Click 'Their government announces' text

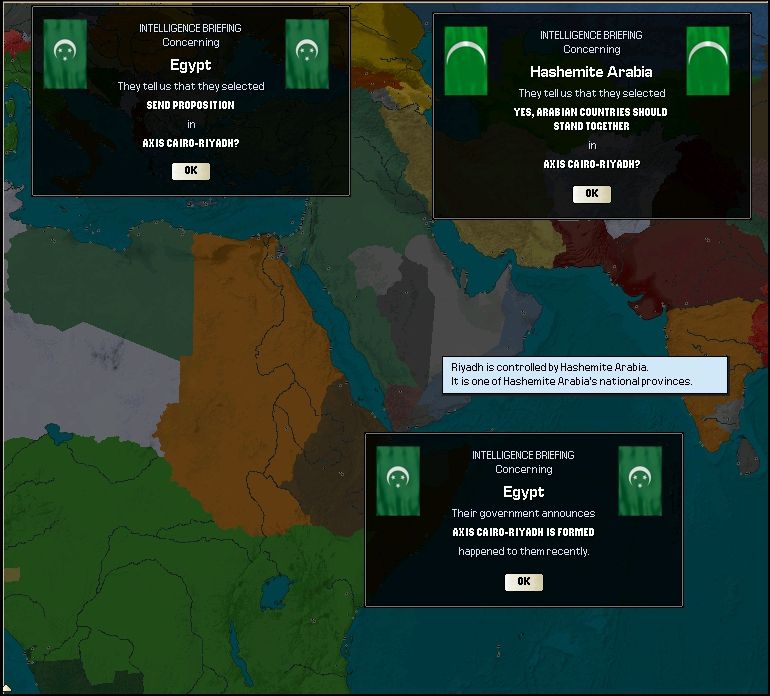point(523,513)
